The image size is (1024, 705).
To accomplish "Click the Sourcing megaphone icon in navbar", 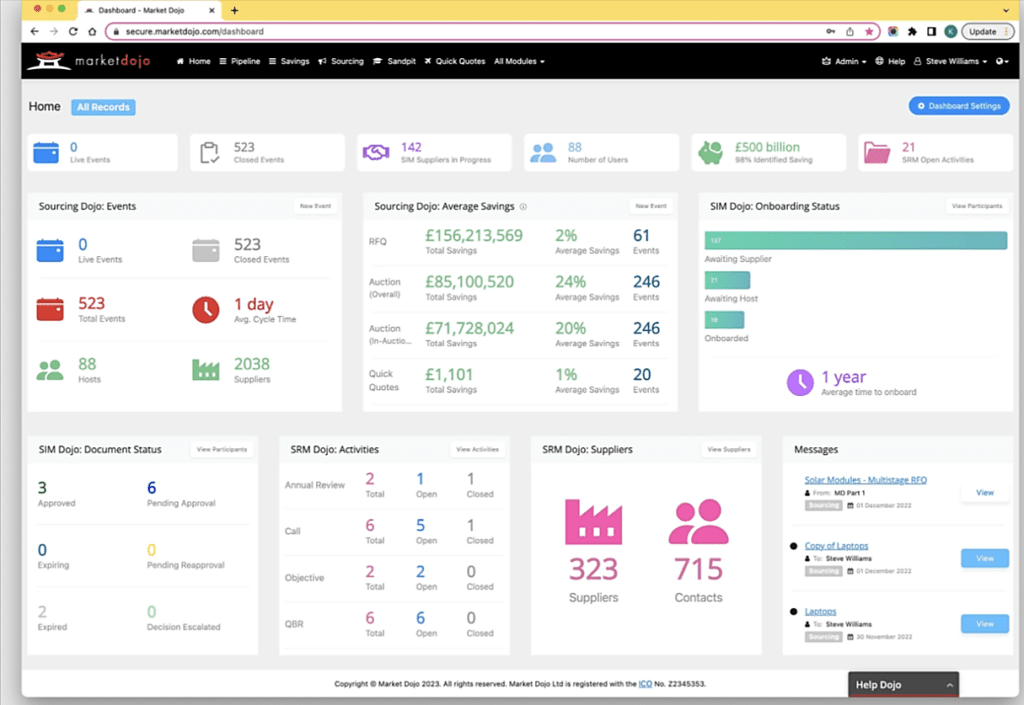I will pos(320,61).
